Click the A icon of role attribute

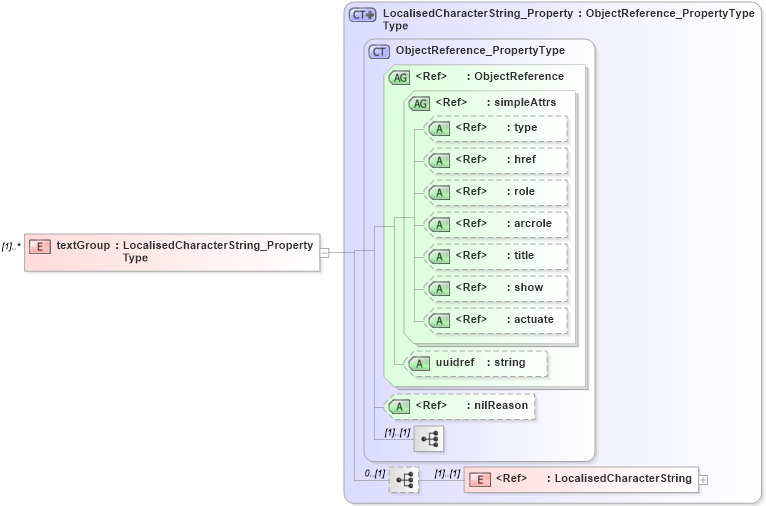439,192
